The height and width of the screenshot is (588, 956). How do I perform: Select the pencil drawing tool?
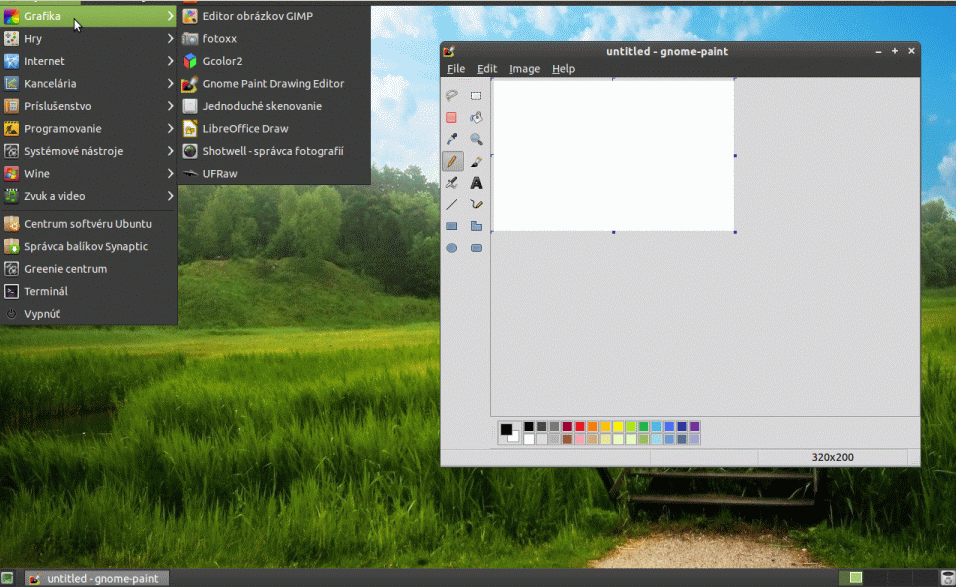452,161
